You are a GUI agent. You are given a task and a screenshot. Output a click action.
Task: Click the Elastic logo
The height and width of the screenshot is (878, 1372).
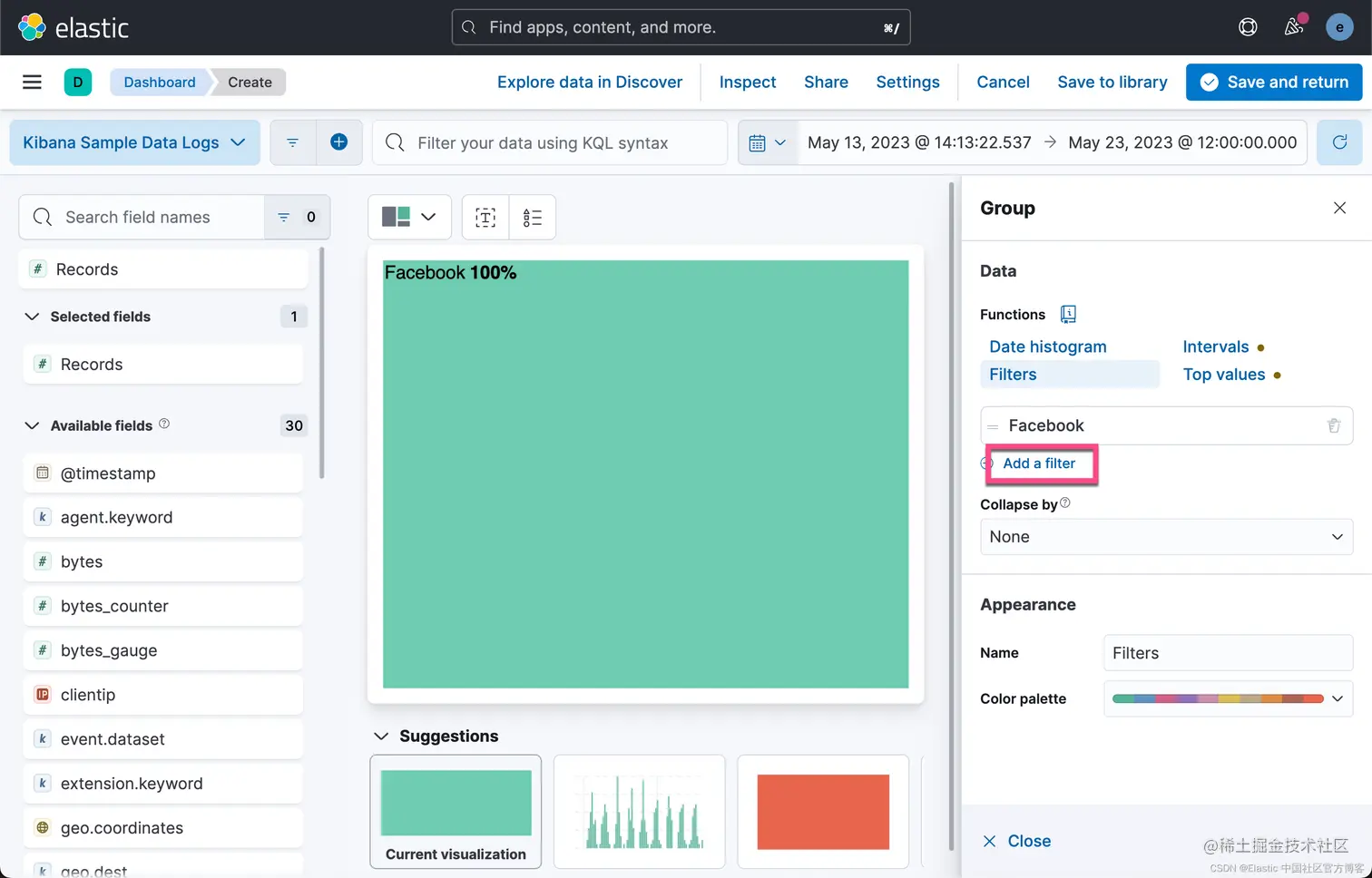pyautogui.click(x=73, y=27)
